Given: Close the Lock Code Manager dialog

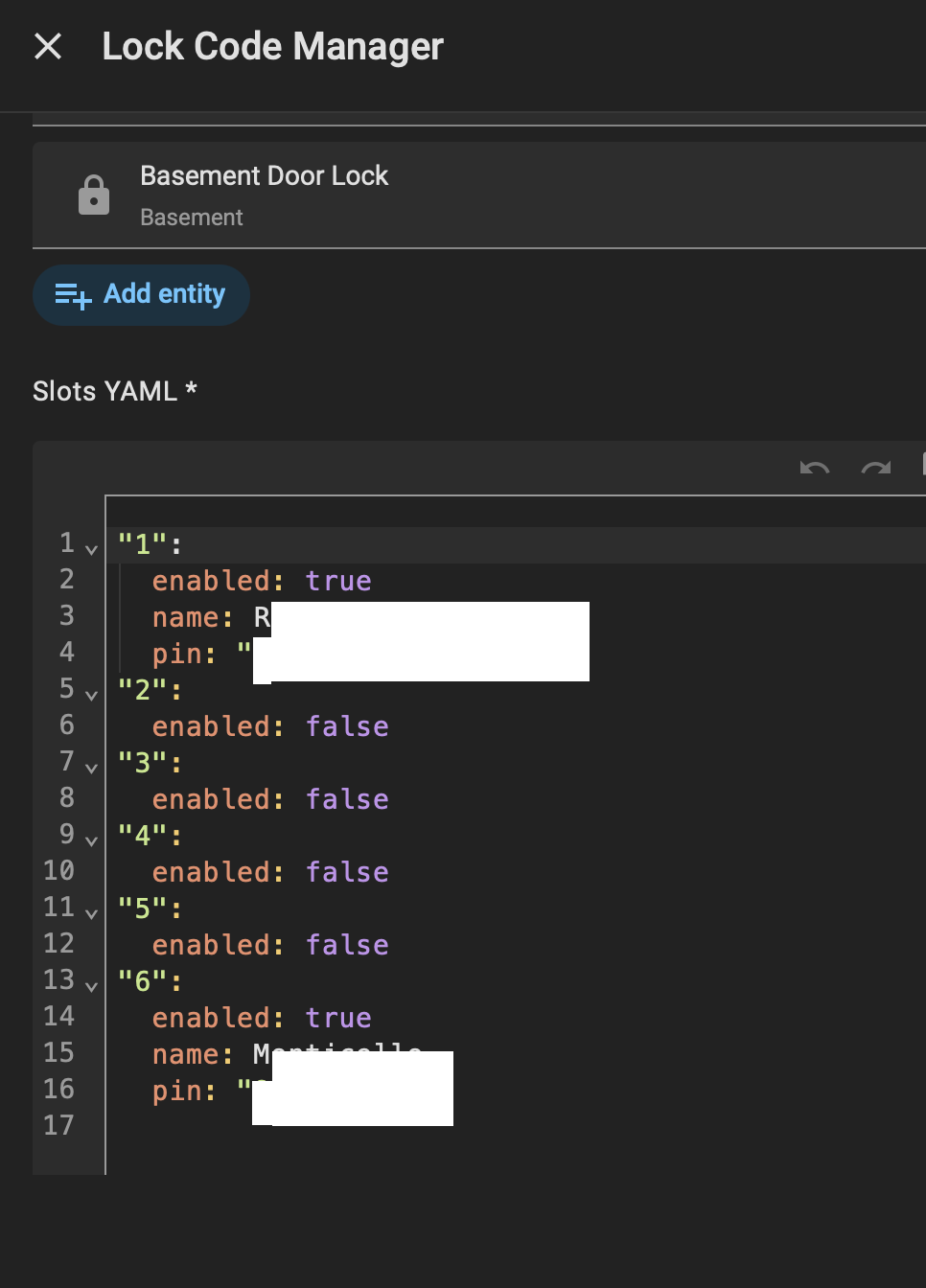Looking at the screenshot, I should pyautogui.click(x=48, y=46).
